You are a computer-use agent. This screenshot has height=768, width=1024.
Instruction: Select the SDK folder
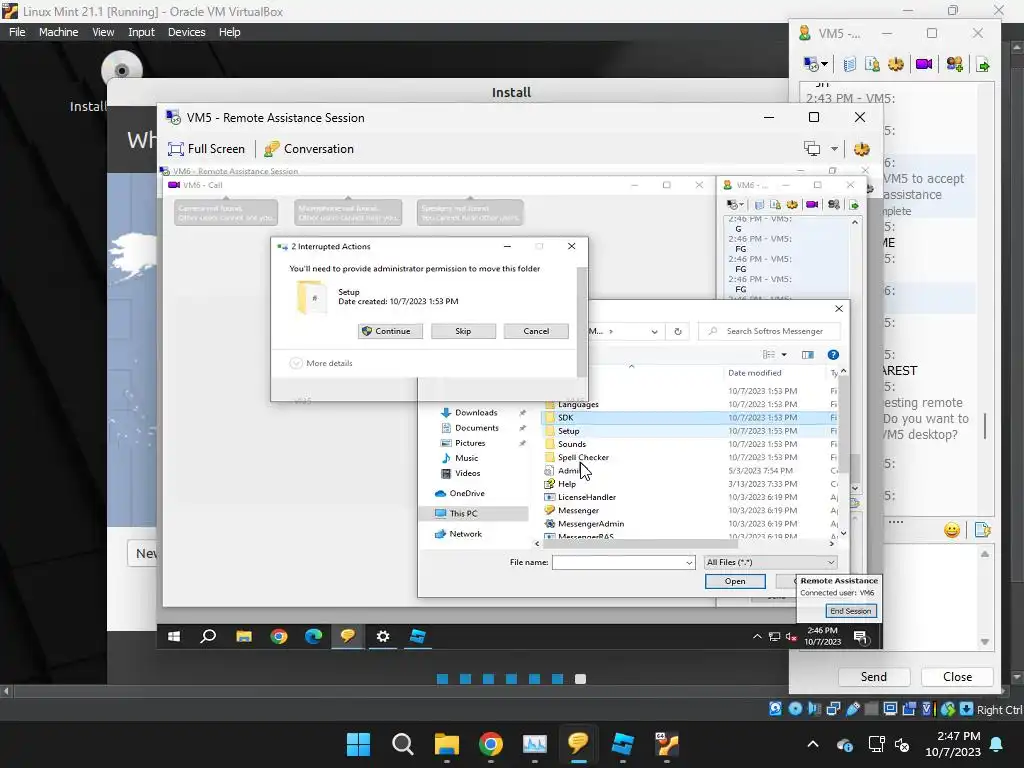566,417
